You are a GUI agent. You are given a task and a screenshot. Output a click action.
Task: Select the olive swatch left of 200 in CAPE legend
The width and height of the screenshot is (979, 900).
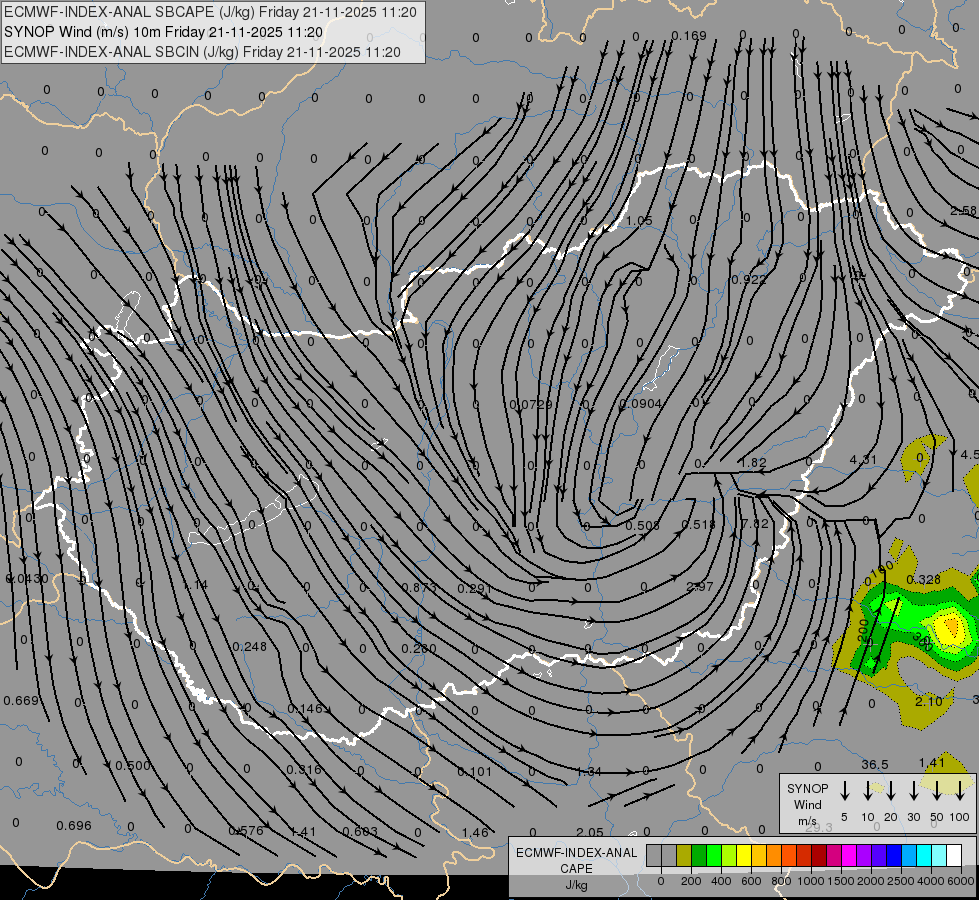coord(684,855)
